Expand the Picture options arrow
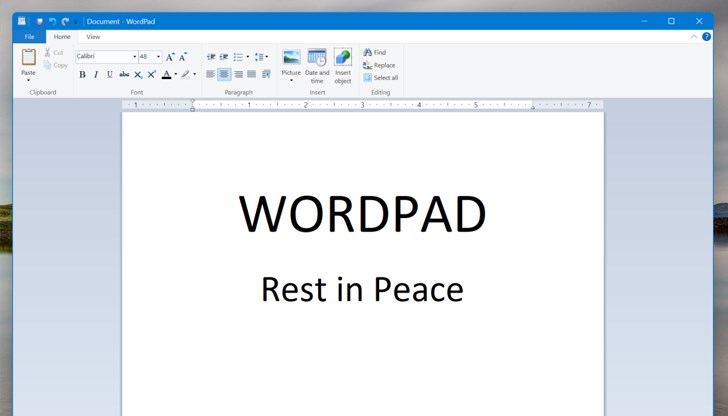Image resolution: width=728 pixels, height=416 pixels. click(292, 81)
